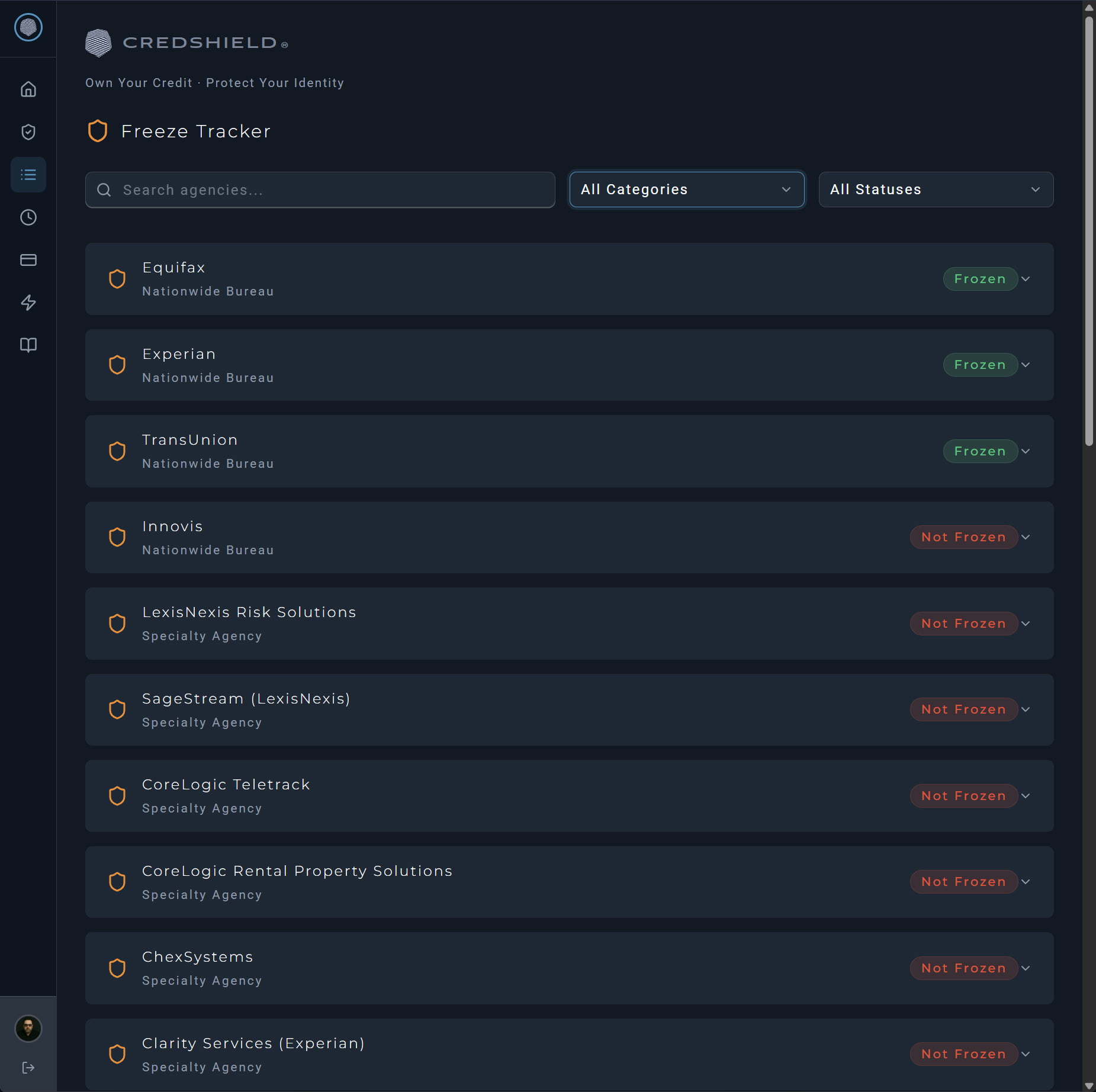Click the logout icon in sidebar

[x=28, y=1068]
